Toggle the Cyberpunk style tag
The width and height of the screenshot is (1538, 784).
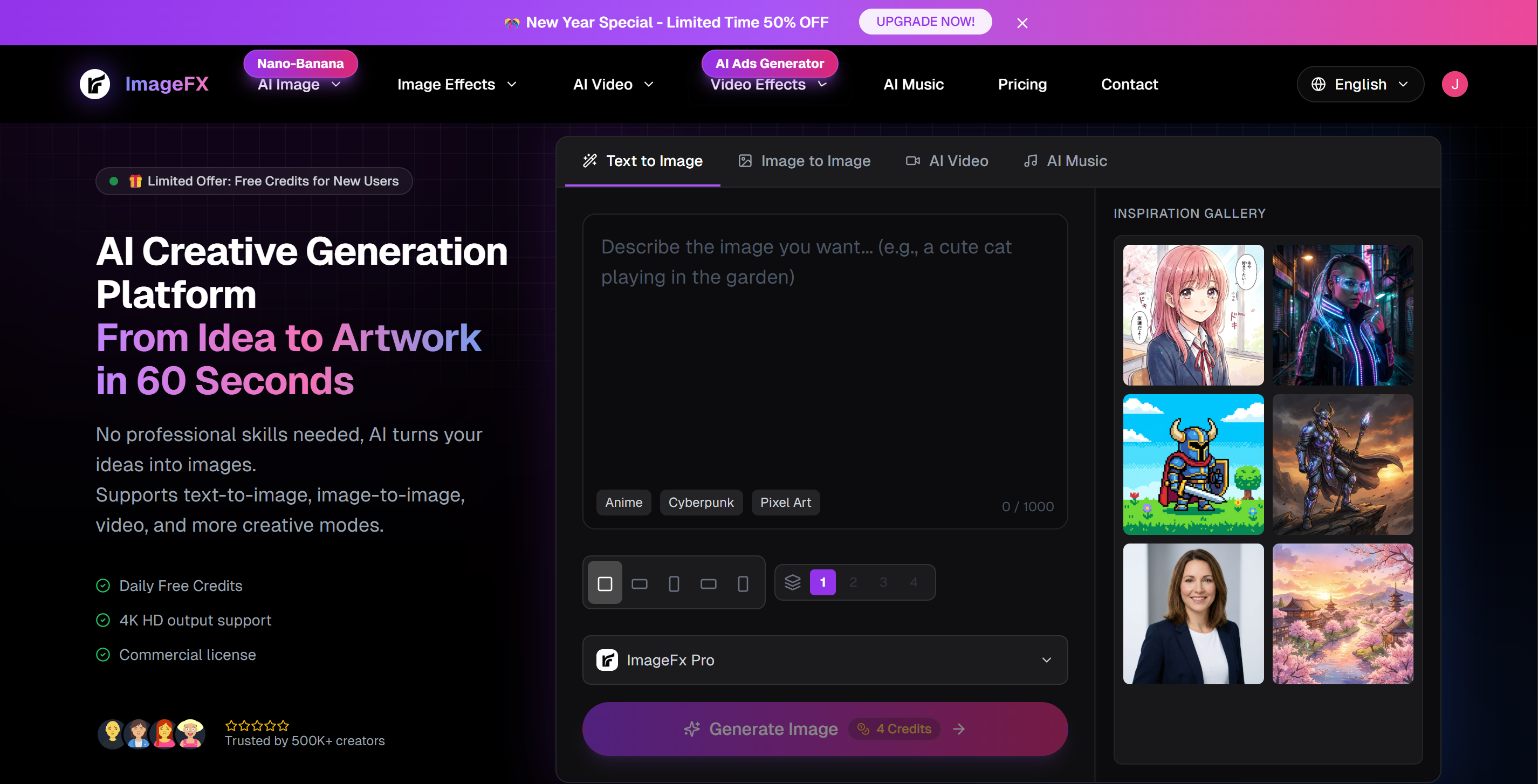click(x=701, y=502)
